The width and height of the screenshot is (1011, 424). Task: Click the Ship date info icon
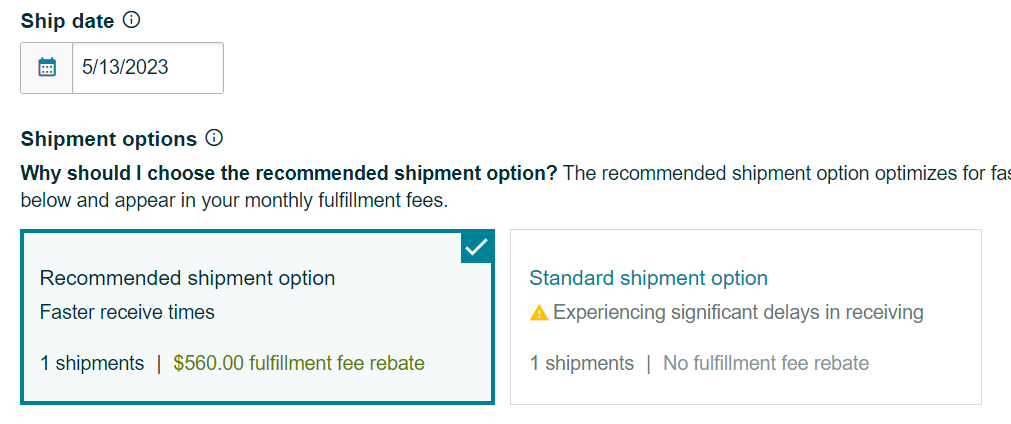[x=131, y=20]
